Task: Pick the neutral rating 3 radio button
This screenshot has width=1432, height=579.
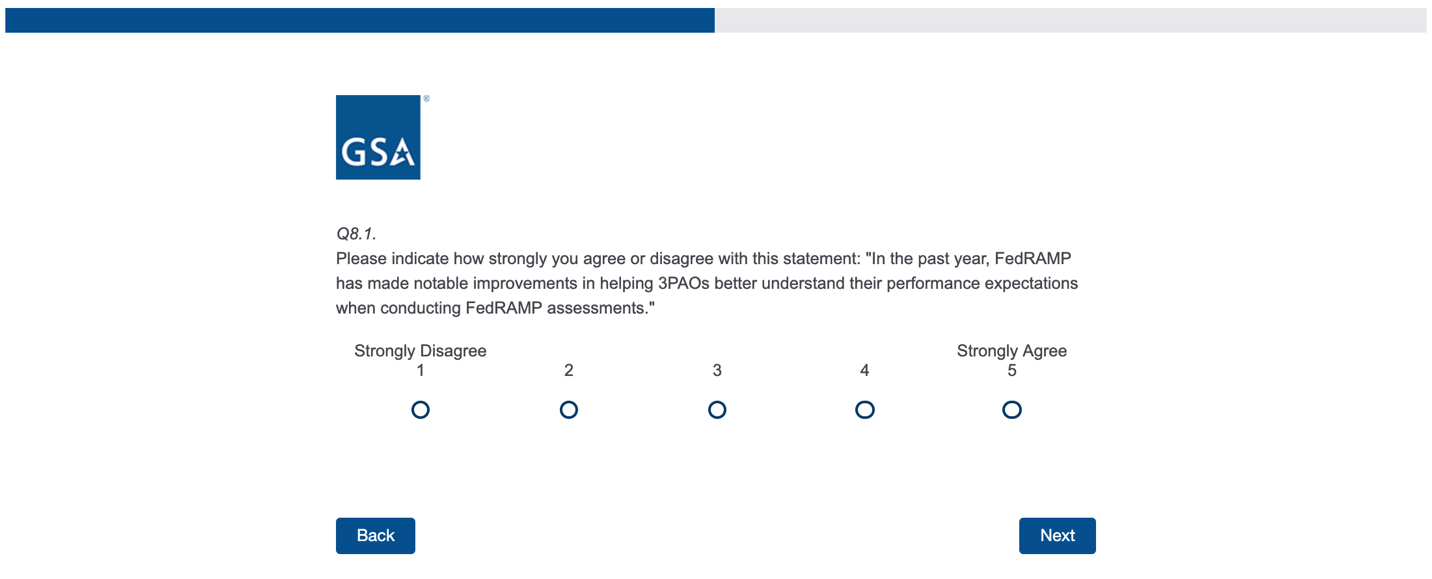Action: [x=717, y=410]
